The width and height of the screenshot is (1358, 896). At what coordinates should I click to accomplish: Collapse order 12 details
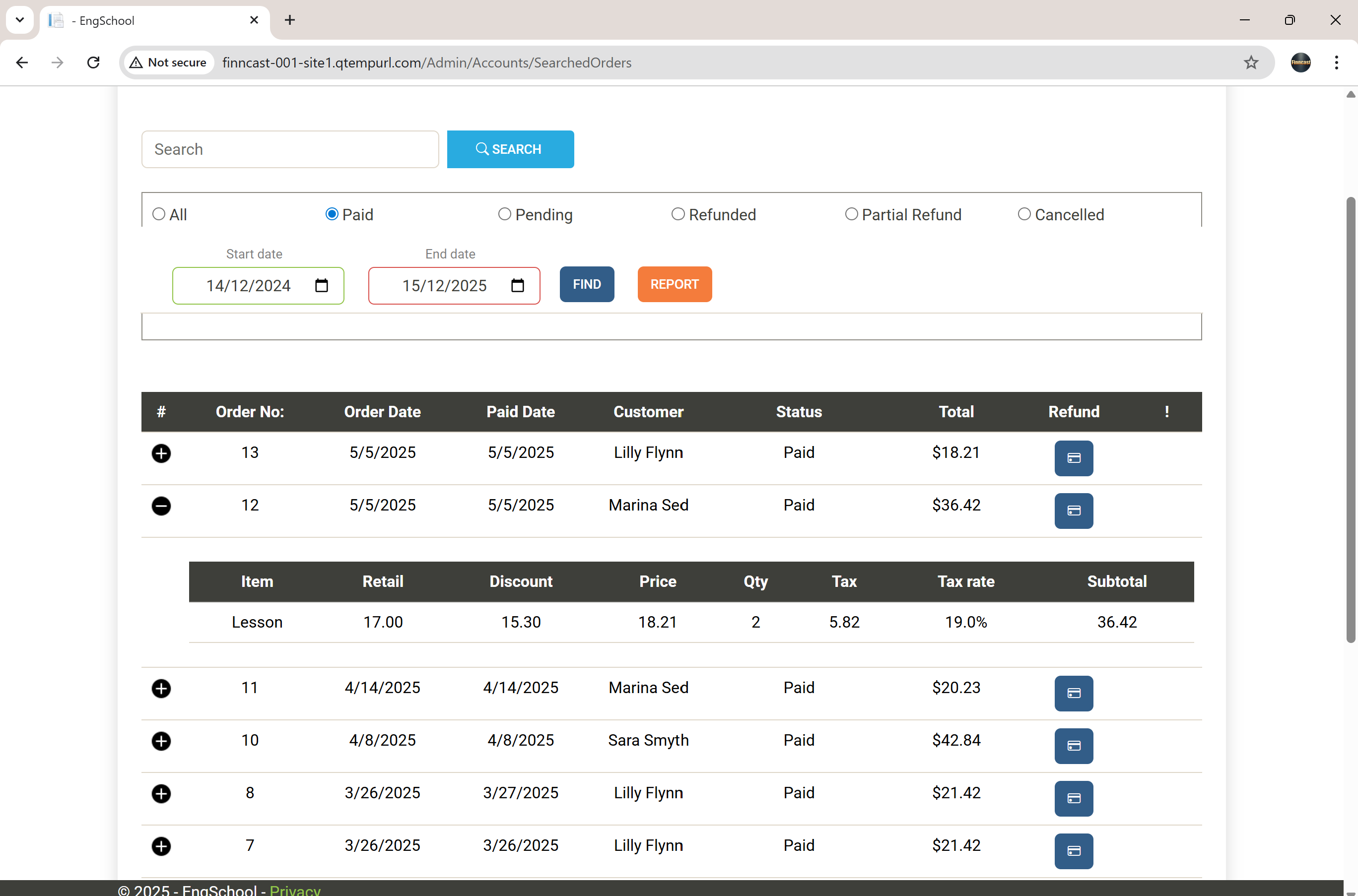click(x=161, y=506)
